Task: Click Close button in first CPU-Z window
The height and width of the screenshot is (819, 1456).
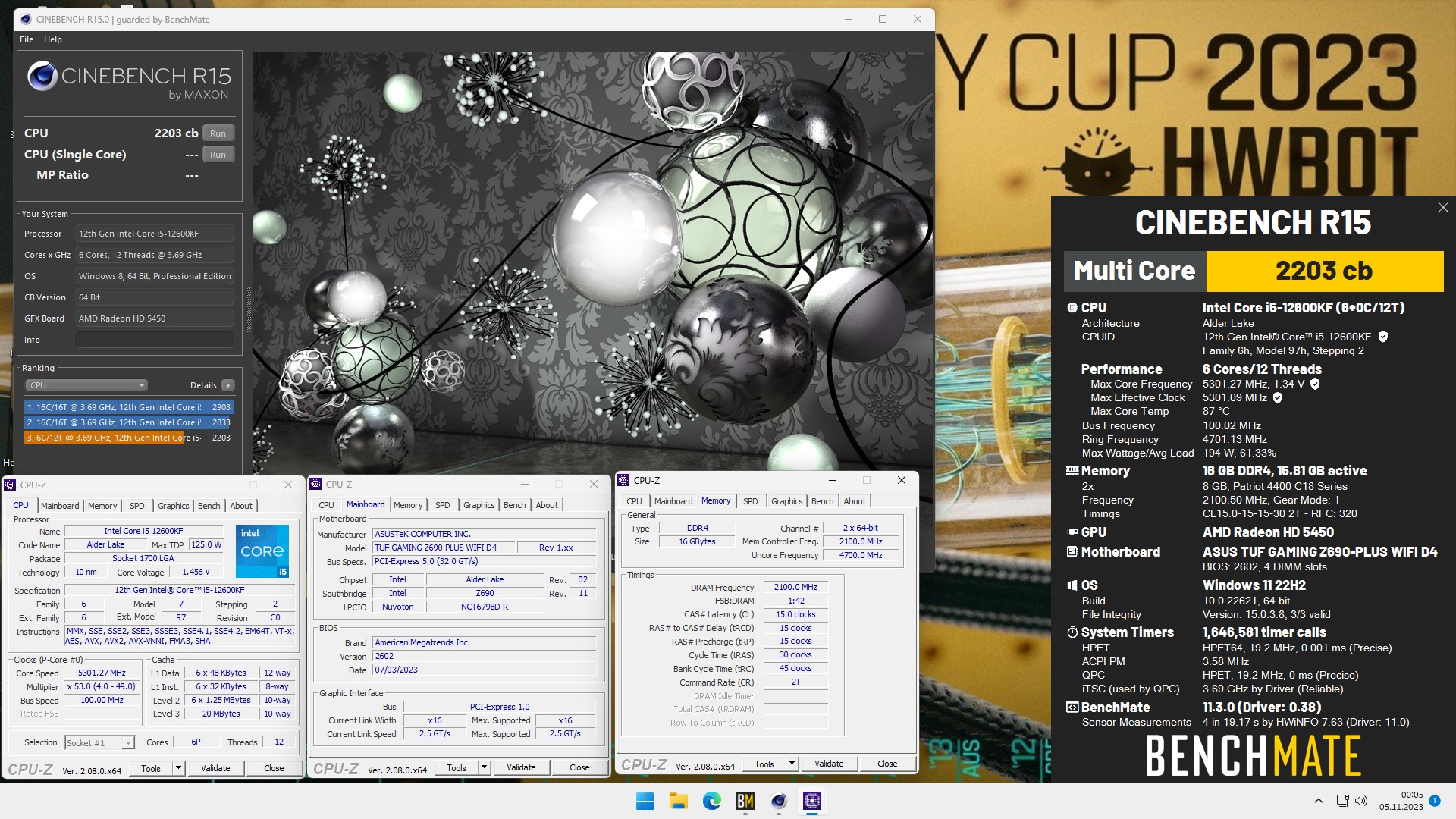Action: (274, 768)
